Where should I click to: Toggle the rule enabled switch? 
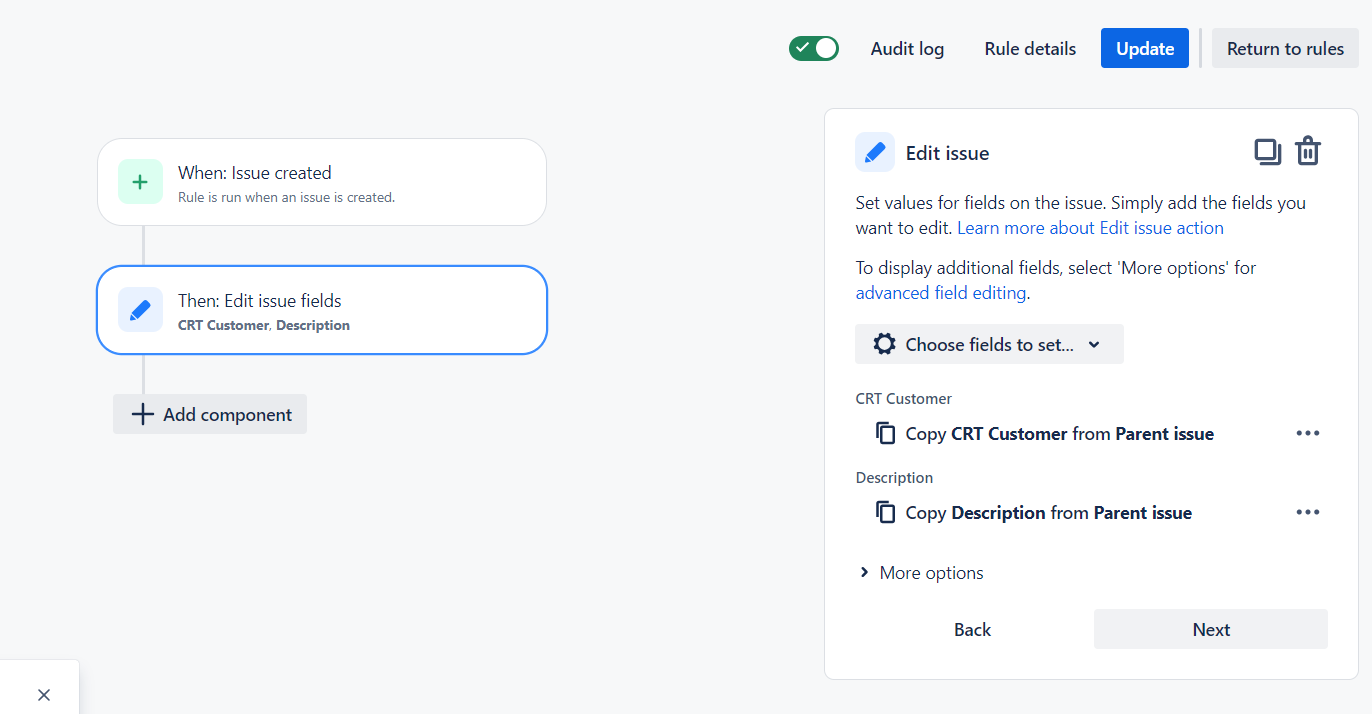tap(814, 48)
